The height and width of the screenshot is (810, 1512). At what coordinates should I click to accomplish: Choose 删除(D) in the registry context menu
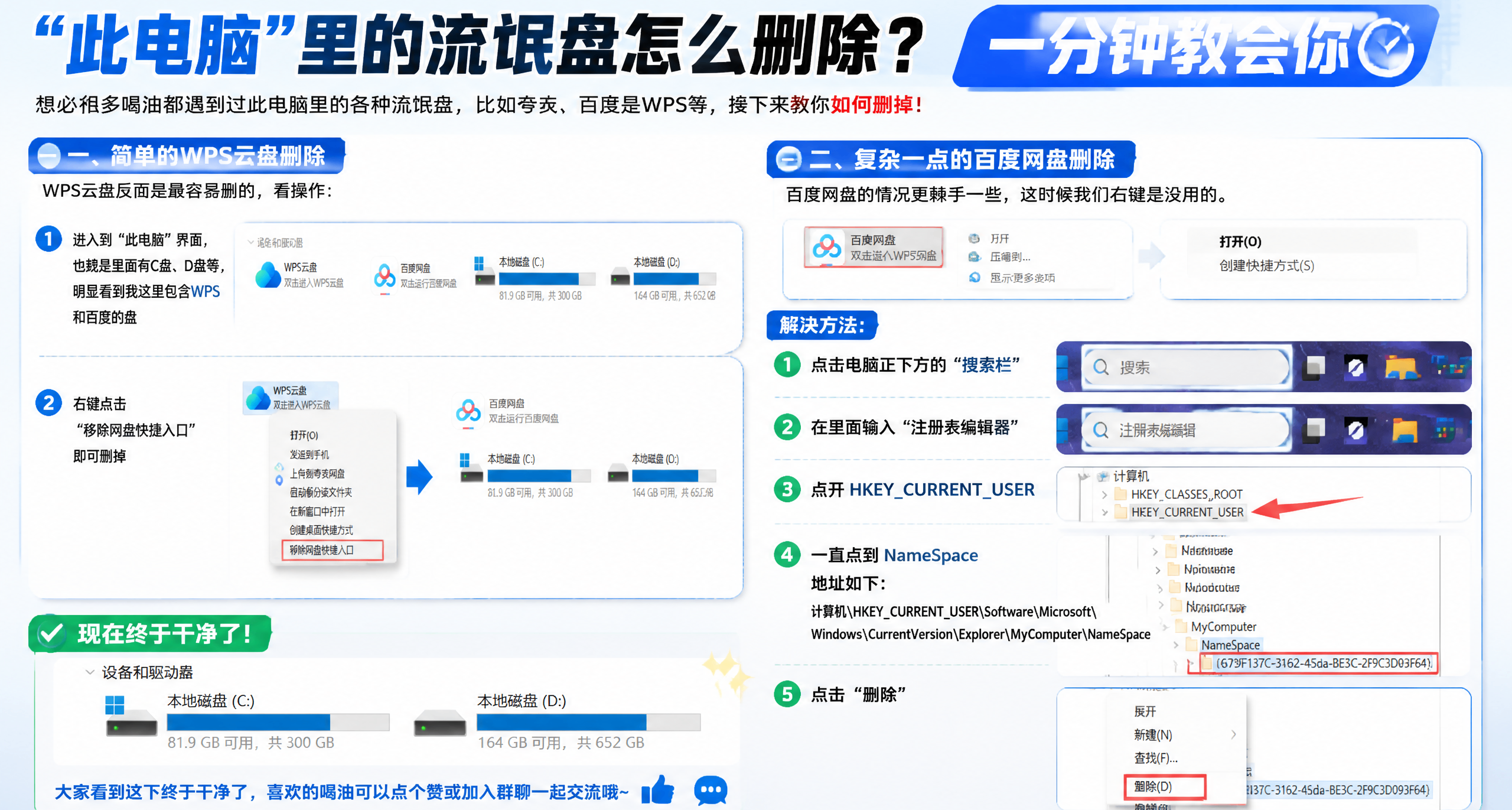[x=1164, y=786]
